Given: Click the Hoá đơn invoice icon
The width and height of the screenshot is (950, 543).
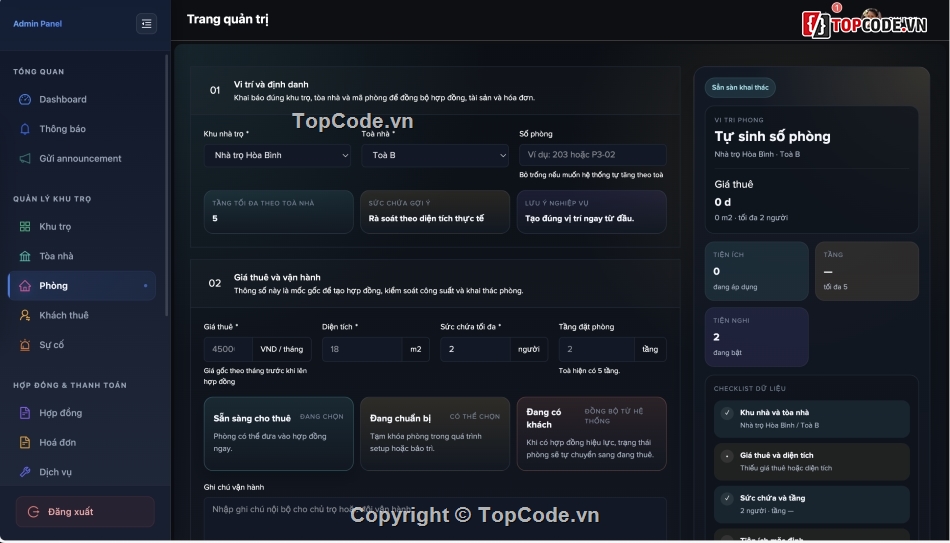Looking at the screenshot, I should coord(25,442).
